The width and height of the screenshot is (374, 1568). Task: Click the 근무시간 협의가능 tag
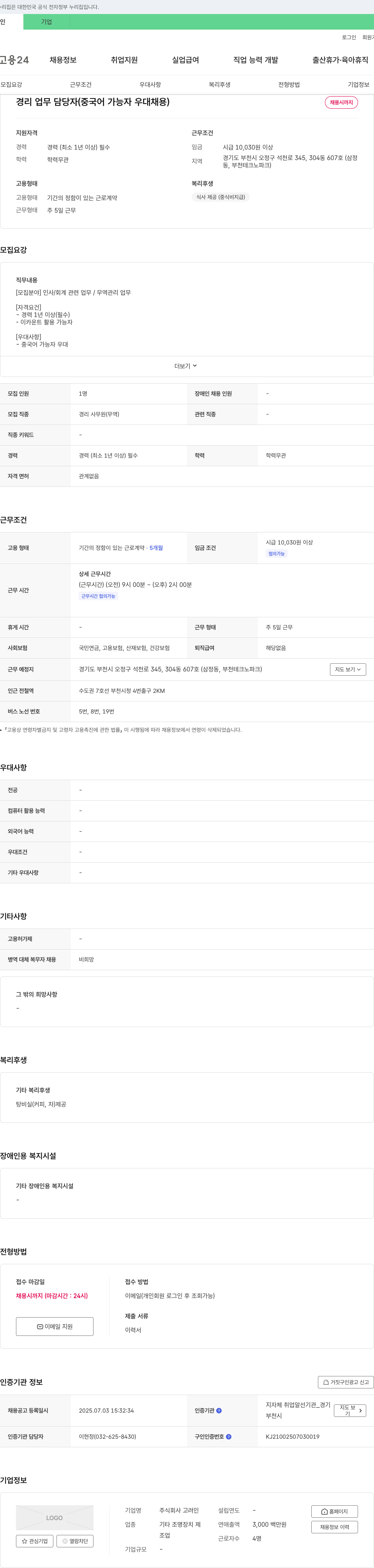tap(98, 596)
